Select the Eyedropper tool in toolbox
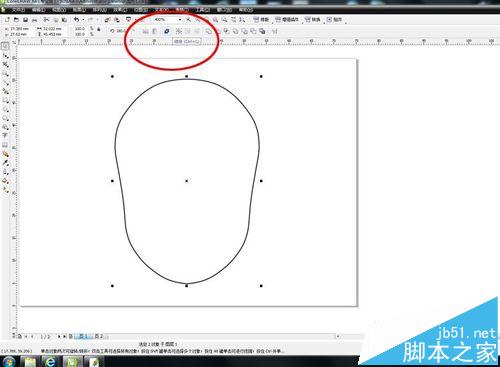The height and width of the screenshot is (367, 500). pyautogui.click(x=5, y=163)
